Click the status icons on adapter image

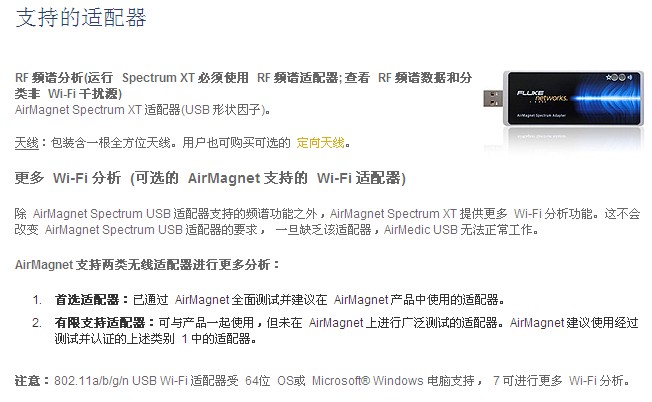pos(619,77)
